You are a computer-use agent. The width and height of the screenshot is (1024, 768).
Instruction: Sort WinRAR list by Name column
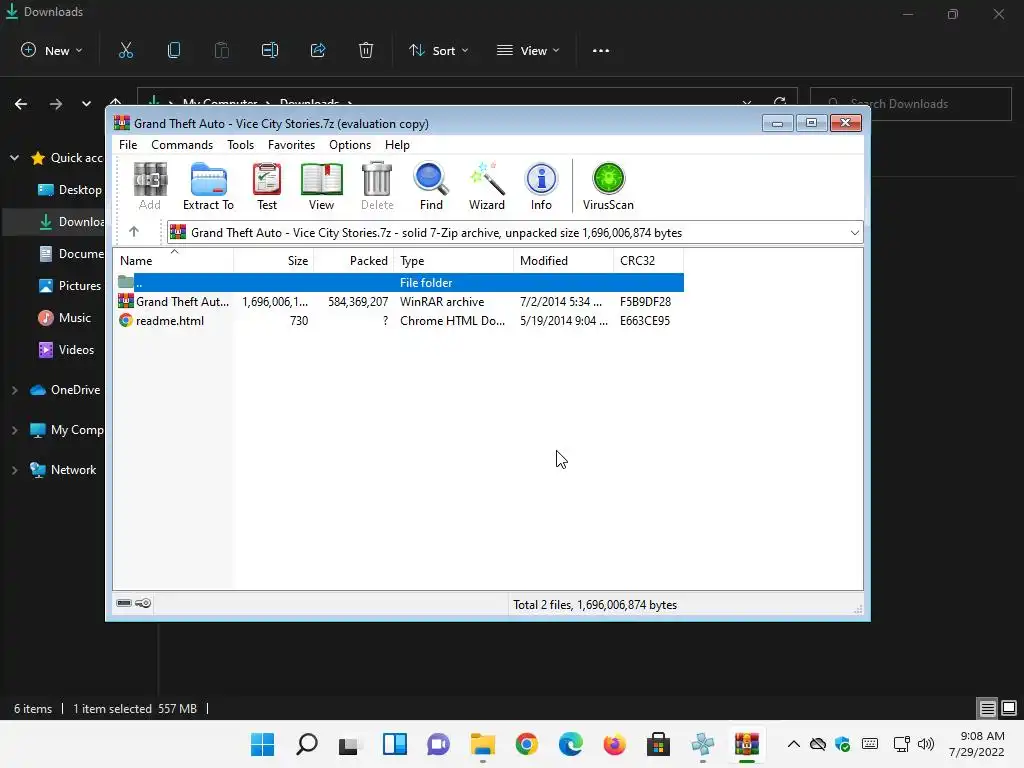tap(173, 260)
